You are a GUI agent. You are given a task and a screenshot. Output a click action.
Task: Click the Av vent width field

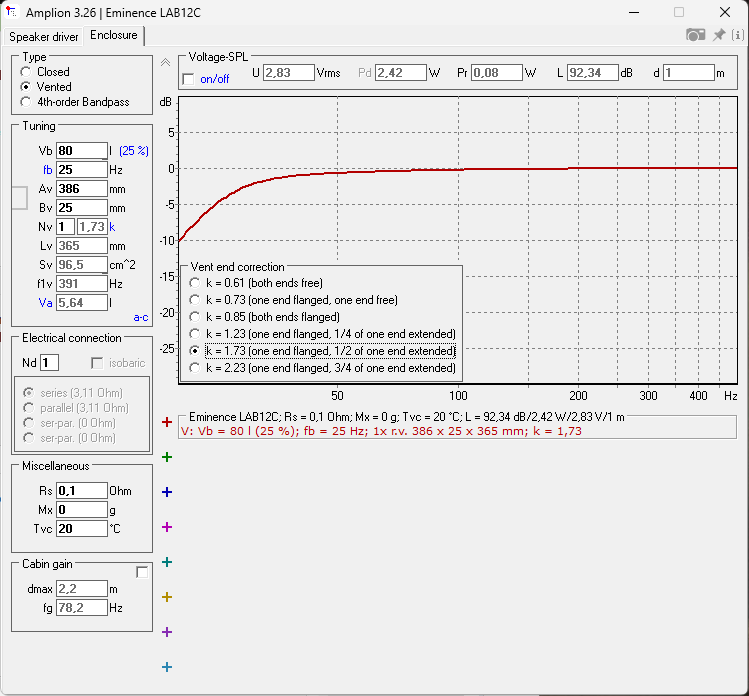pos(82,189)
